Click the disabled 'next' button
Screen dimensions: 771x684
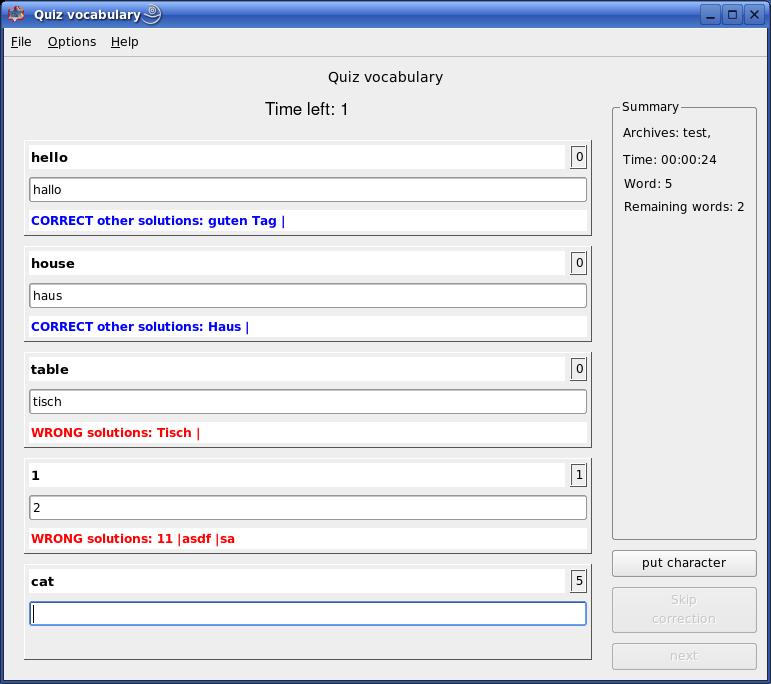click(684, 656)
